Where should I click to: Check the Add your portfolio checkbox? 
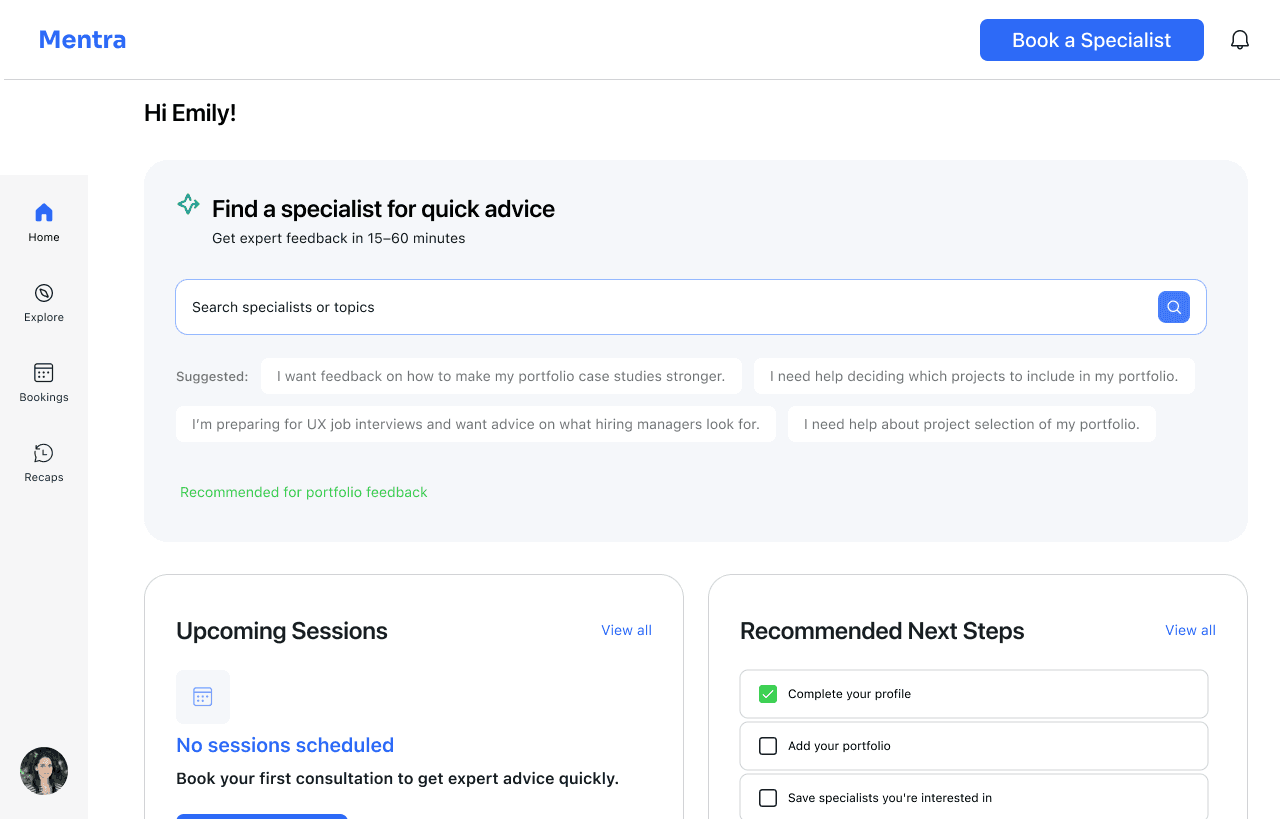point(768,746)
